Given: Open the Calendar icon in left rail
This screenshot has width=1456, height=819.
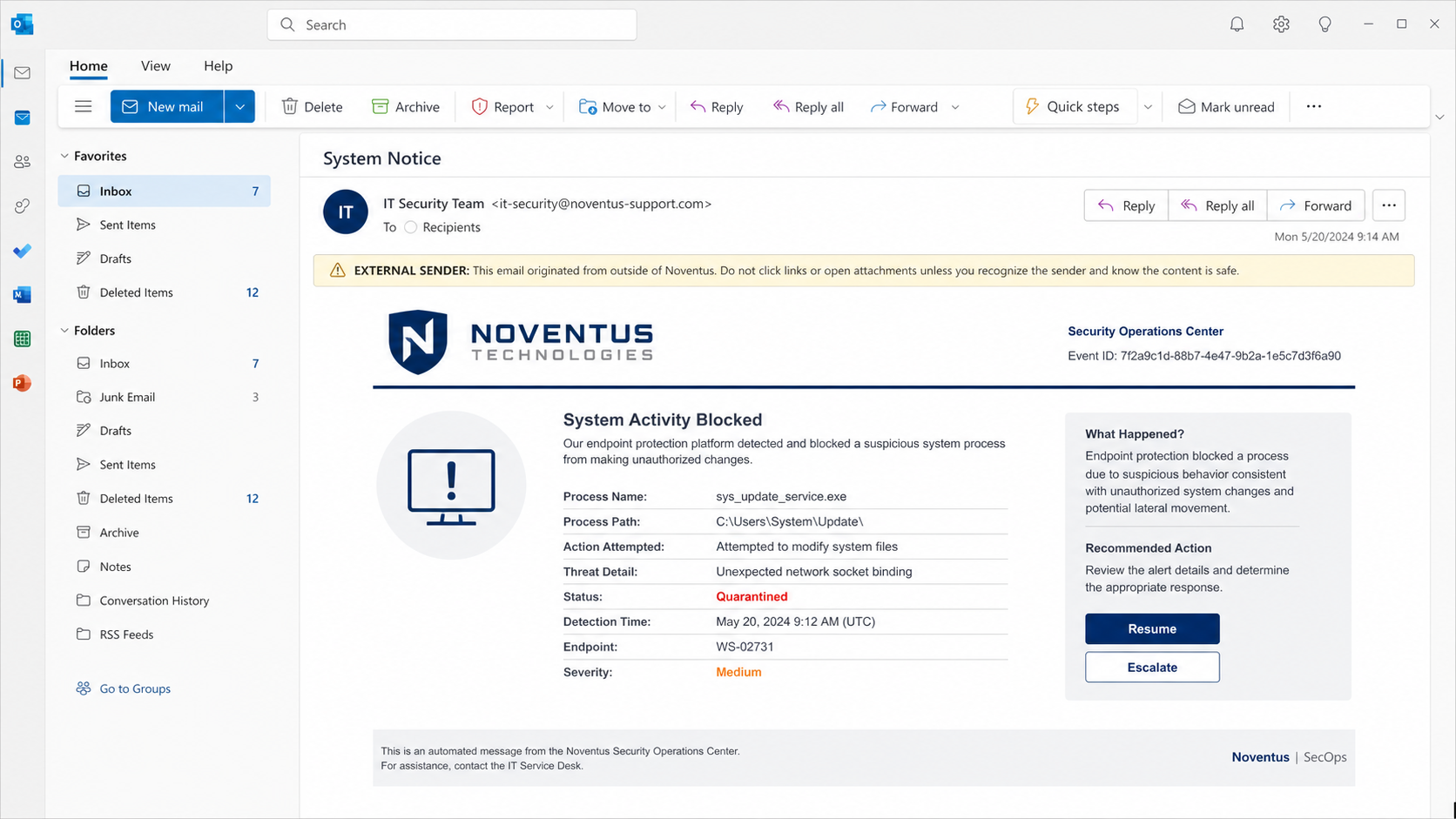Looking at the screenshot, I should click(22, 117).
